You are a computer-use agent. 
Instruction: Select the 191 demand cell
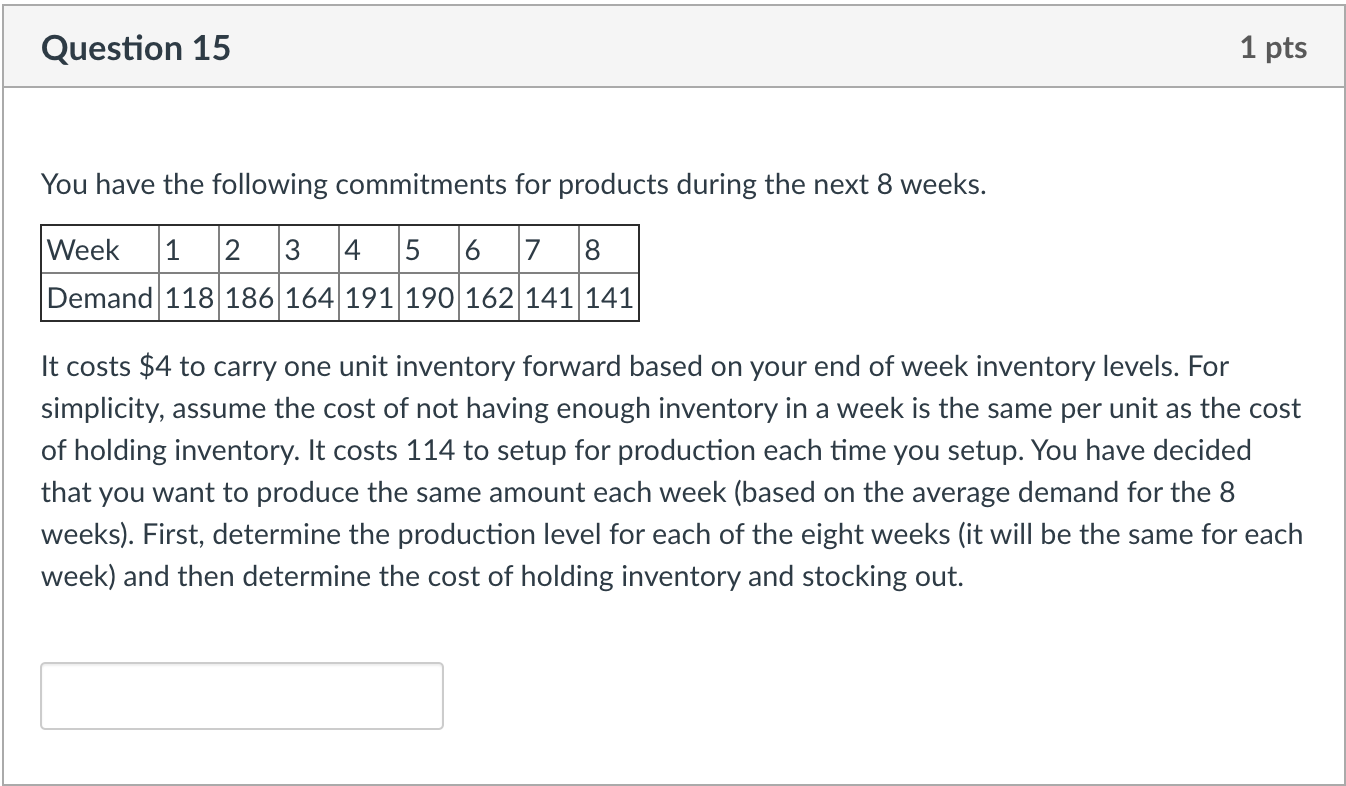[x=369, y=297]
